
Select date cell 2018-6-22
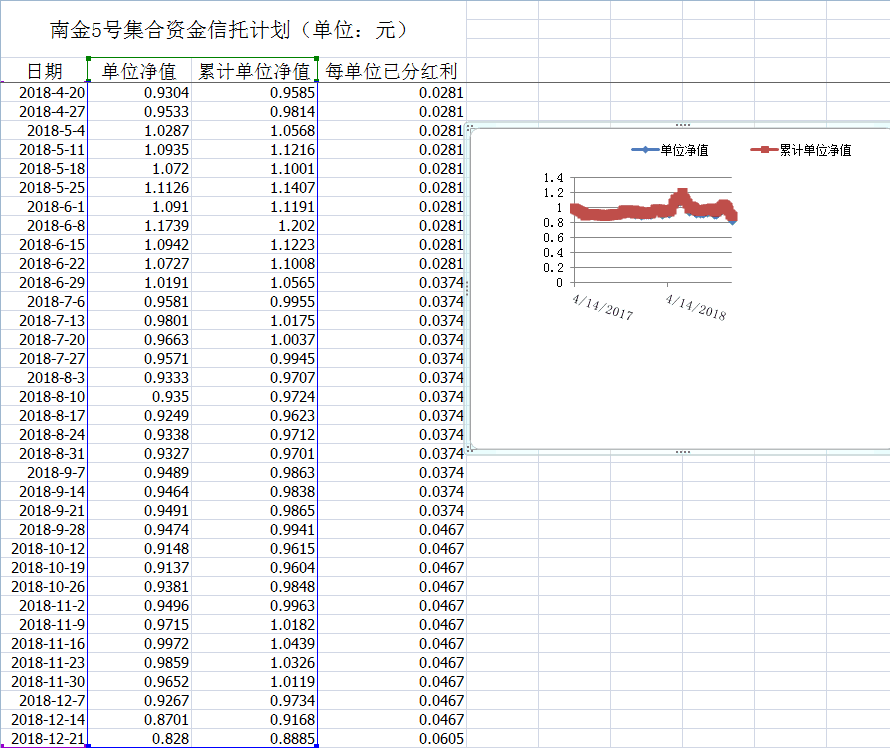(x=44, y=264)
